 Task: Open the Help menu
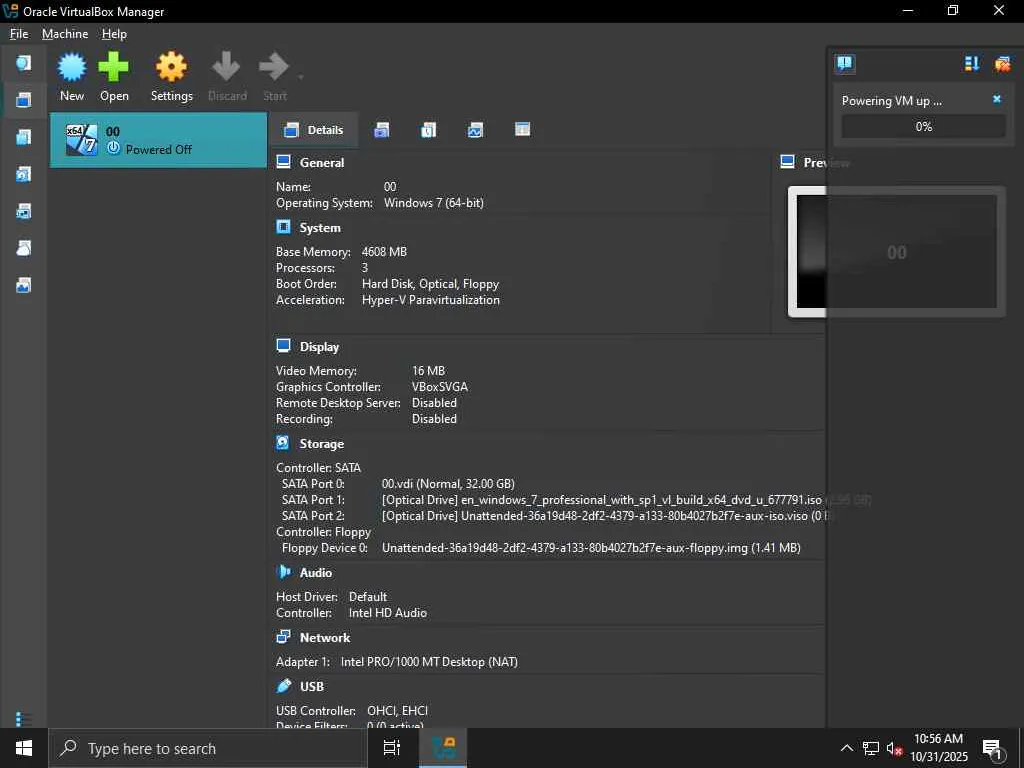(x=114, y=34)
